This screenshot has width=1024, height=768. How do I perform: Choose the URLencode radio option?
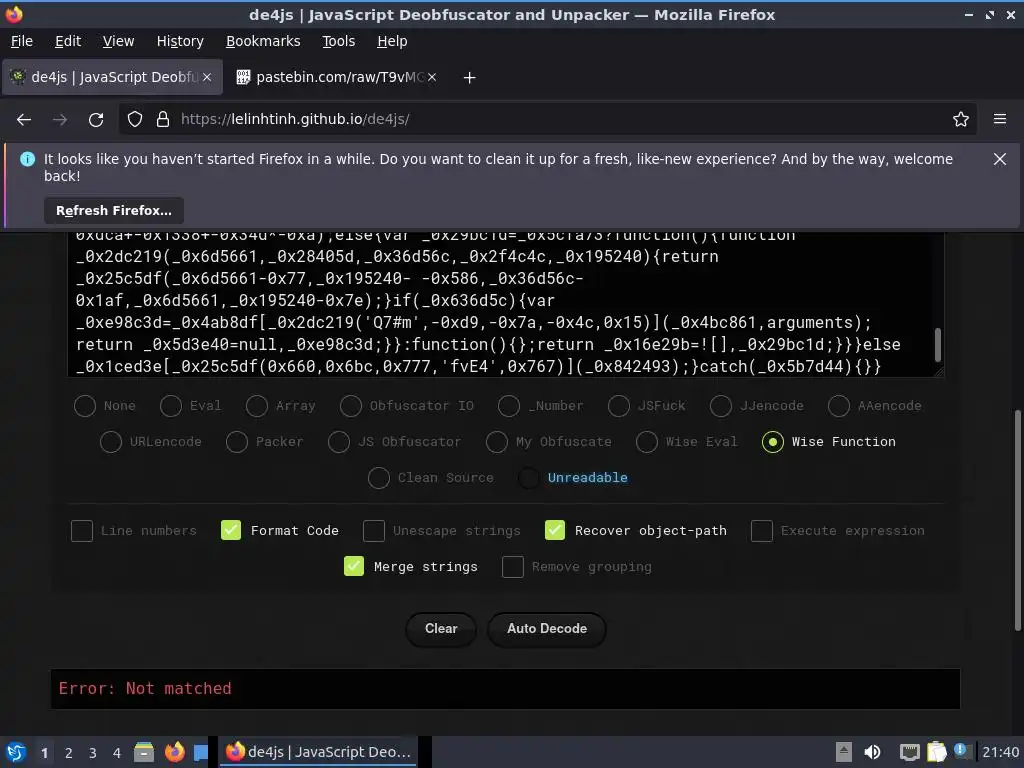(x=111, y=441)
